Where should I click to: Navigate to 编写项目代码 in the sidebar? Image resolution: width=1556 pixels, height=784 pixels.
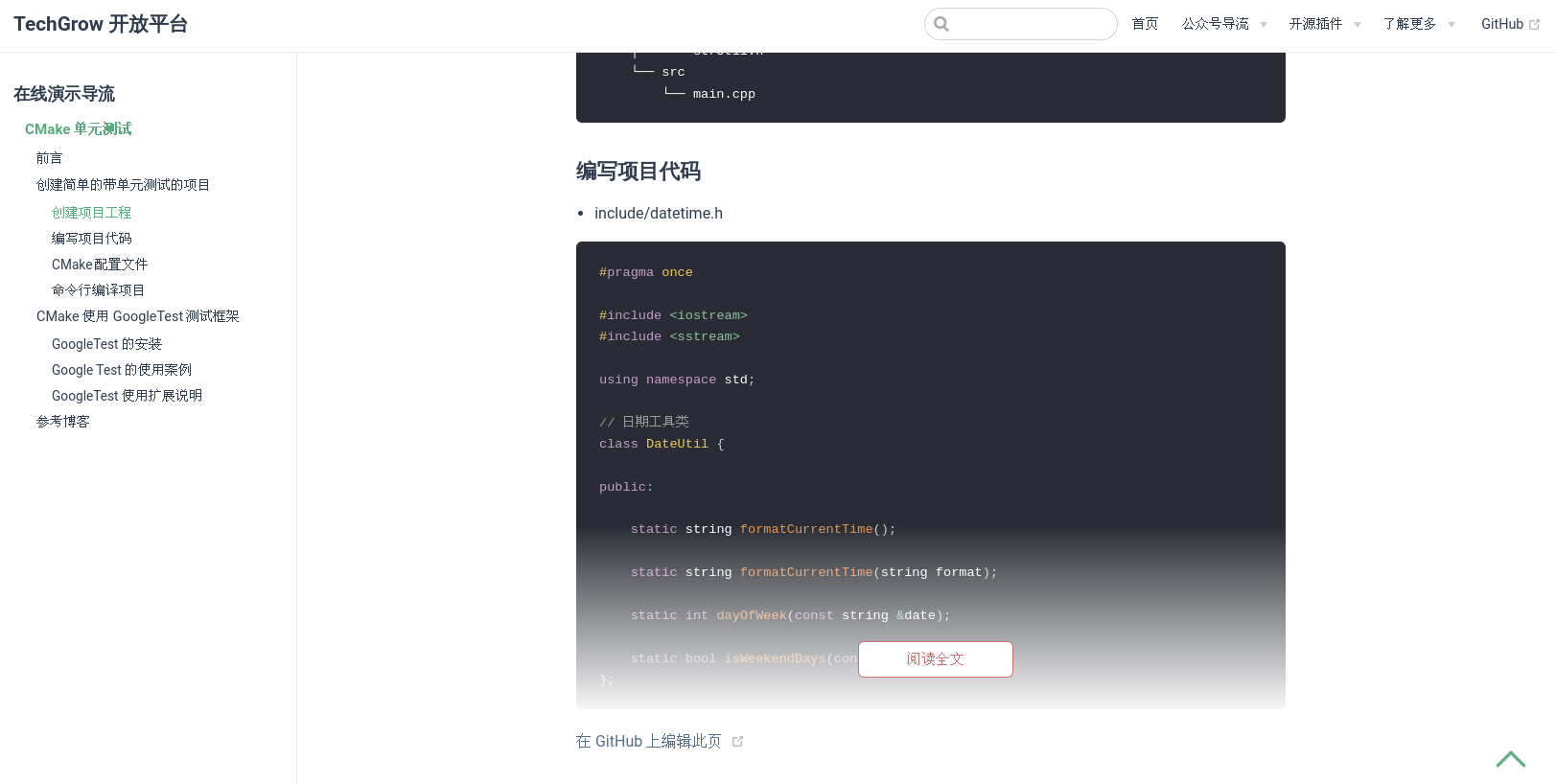pos(92,239)
